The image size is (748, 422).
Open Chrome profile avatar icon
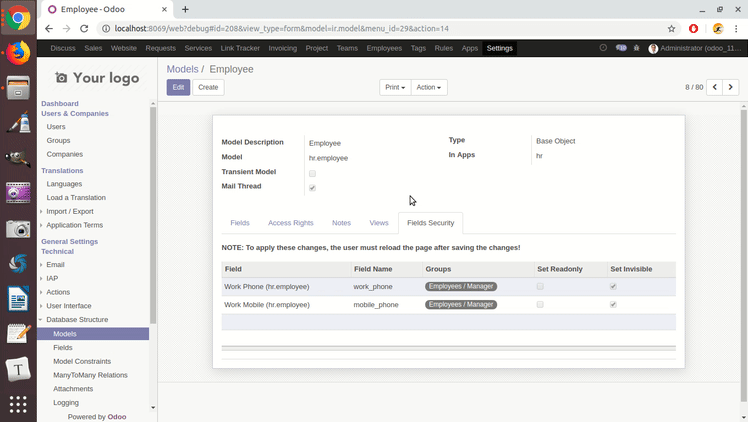(718, 29)
